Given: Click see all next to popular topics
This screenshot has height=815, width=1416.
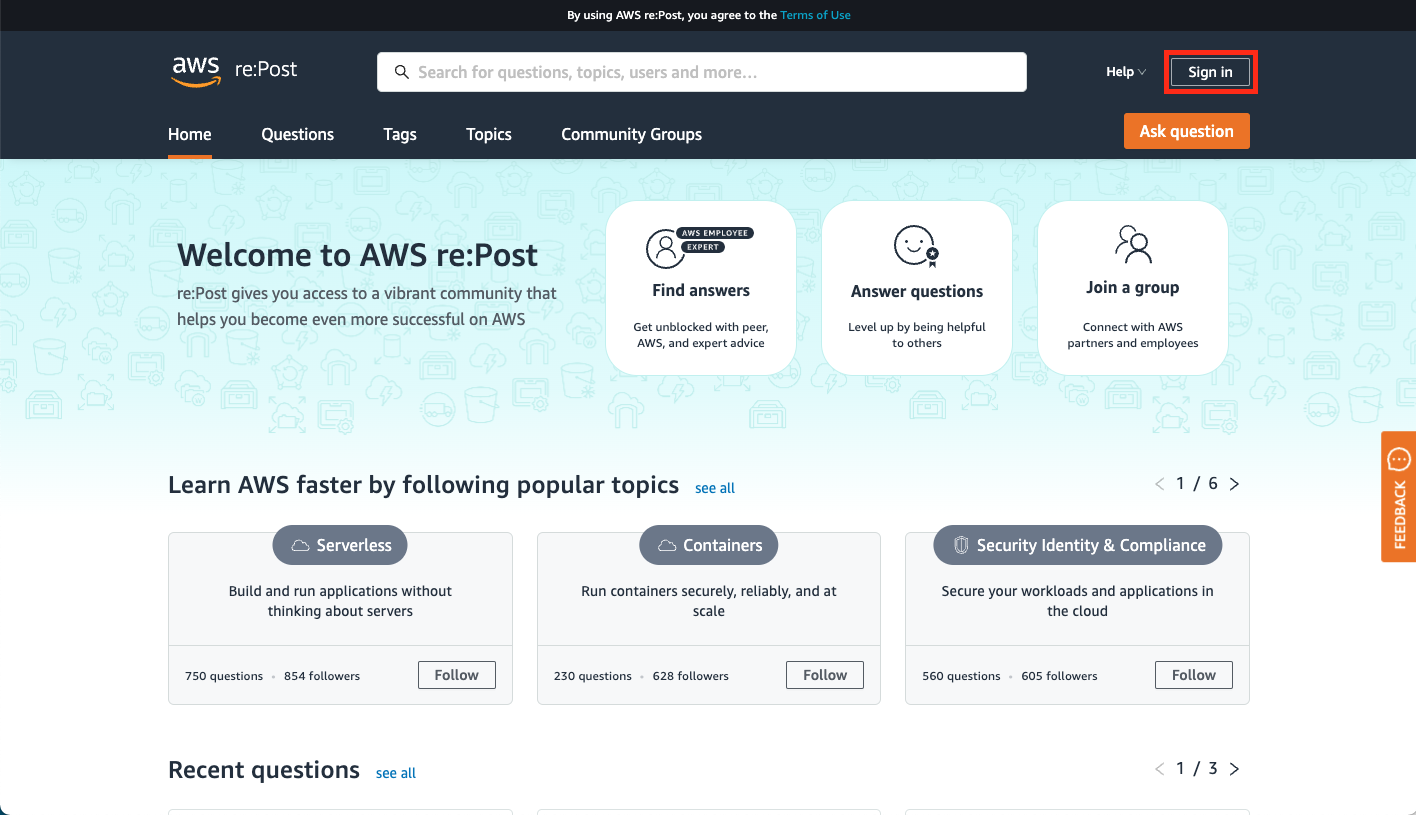Looking at the screenshot, I should coord(715,488).
